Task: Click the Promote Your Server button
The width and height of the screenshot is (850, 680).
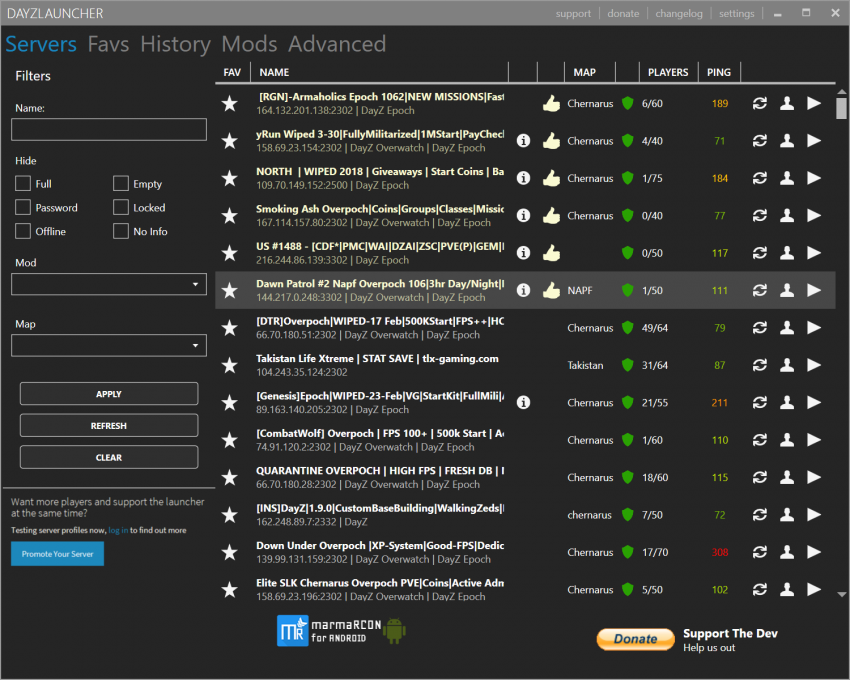Action: (57, 554)
